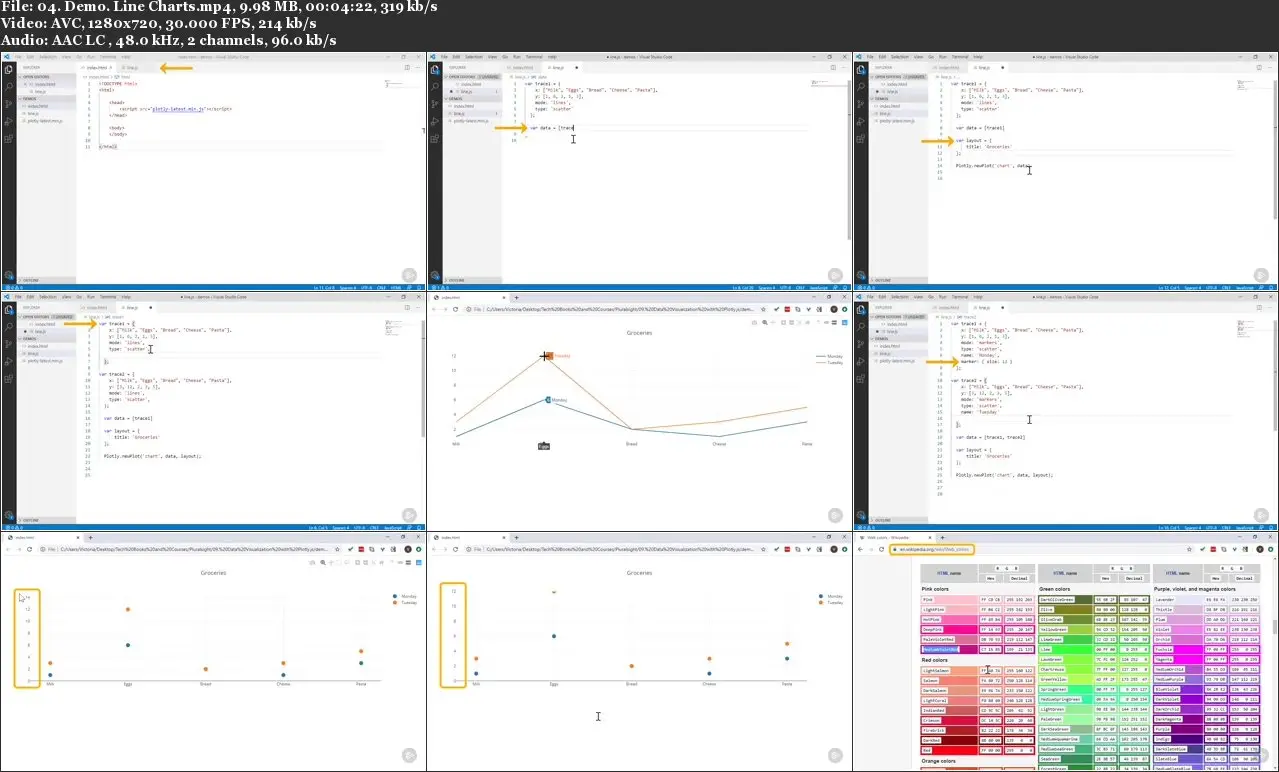Open Search in the markers-code VS Code window
Image resolution: width=1279 pixels, height=772 pixels.
pos(860,327)
